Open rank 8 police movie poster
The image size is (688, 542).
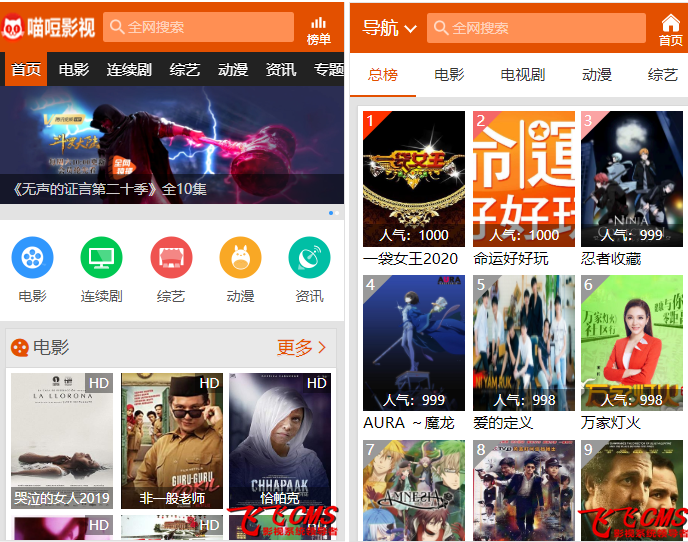(x=524, y=491)
